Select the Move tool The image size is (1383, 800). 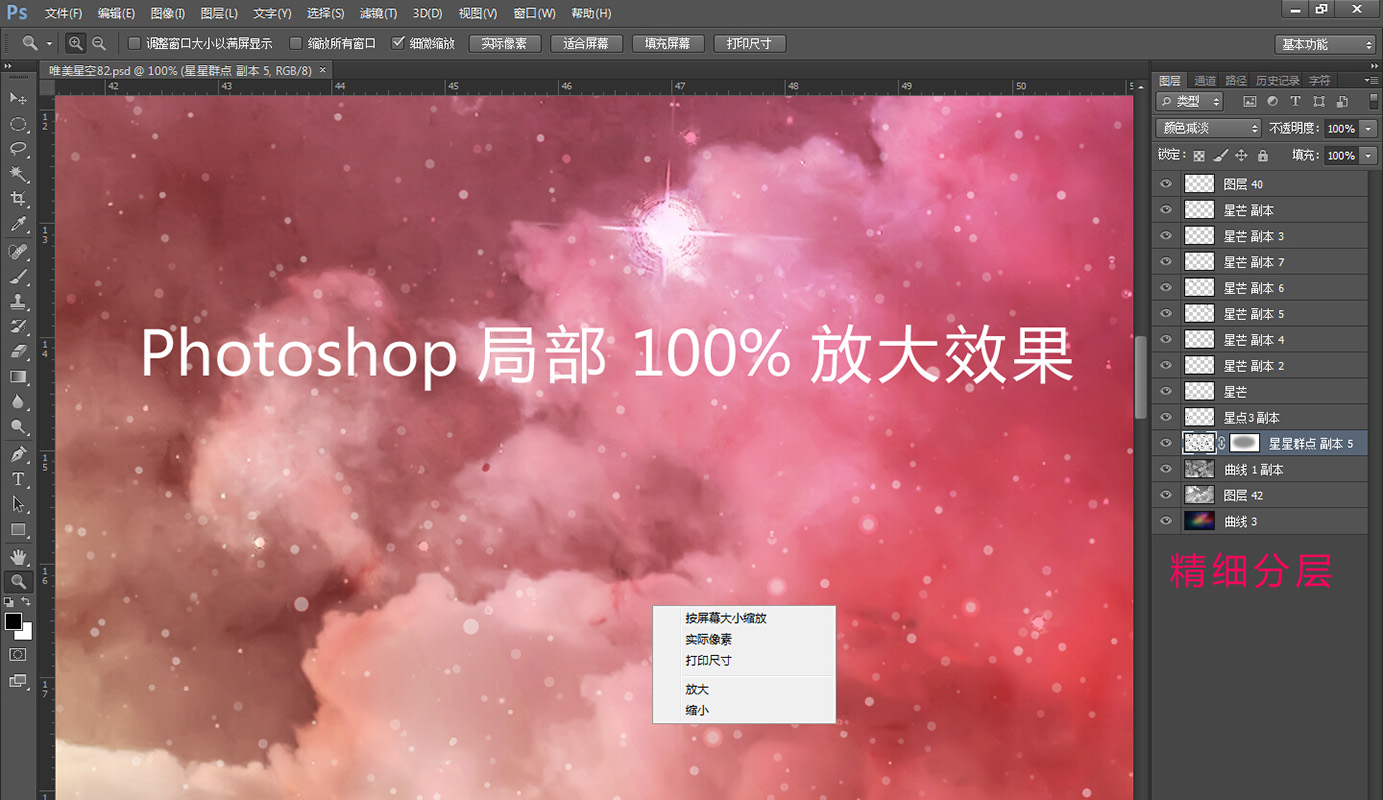pyautogui.click(x=18, y=98)
